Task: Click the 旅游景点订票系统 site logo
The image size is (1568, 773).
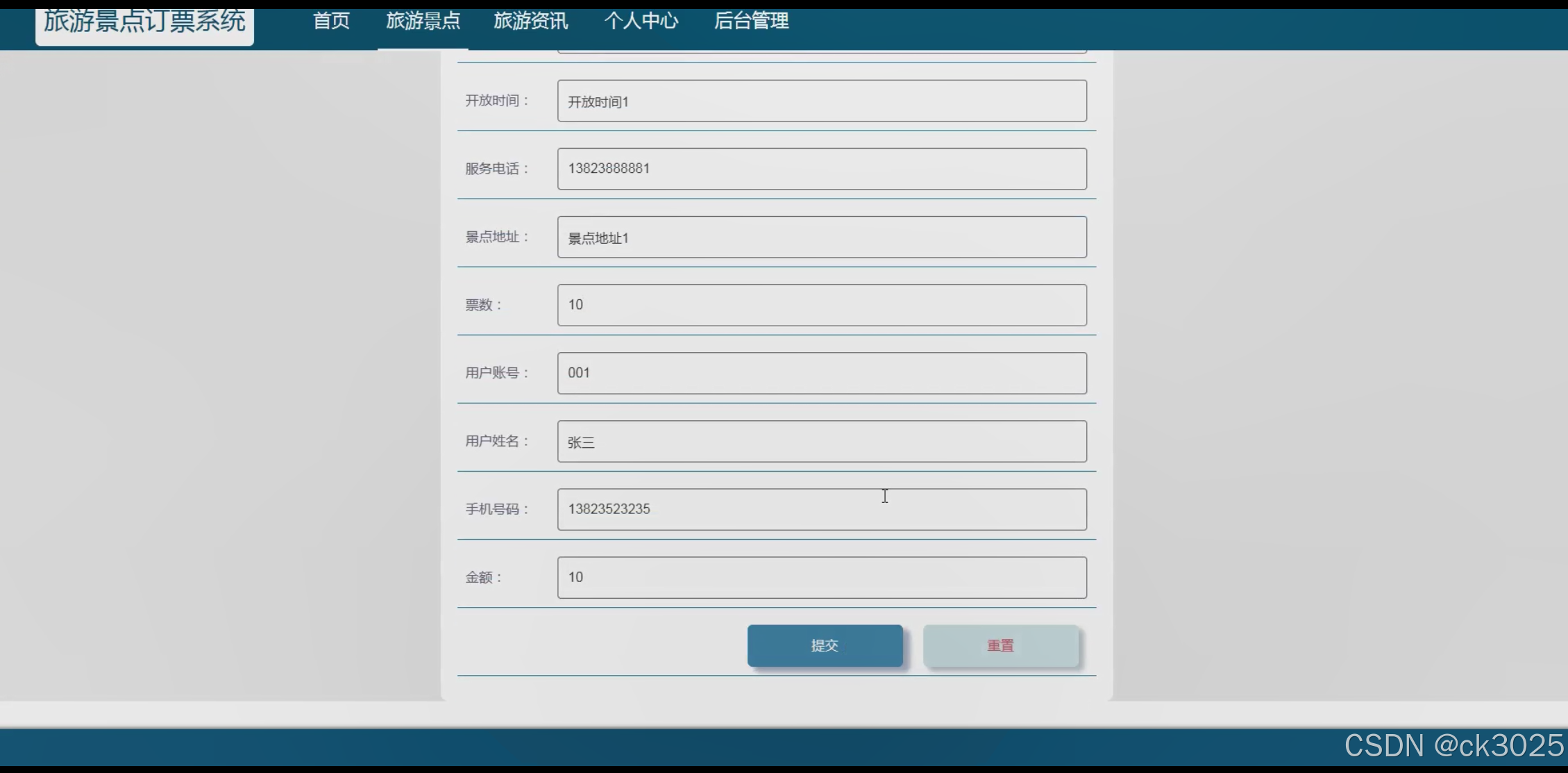Action: click(144, 24)
